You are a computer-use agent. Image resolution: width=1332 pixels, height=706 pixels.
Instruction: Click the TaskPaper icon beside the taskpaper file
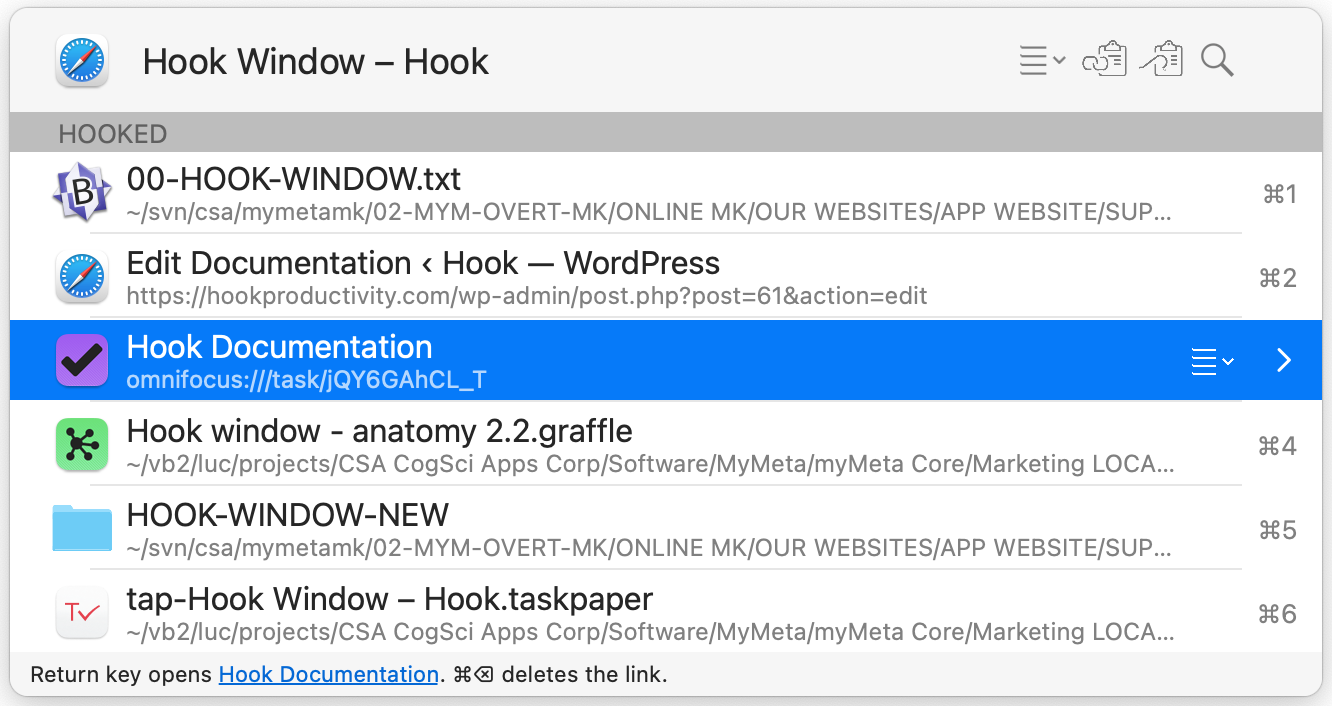tap(82, 612)
